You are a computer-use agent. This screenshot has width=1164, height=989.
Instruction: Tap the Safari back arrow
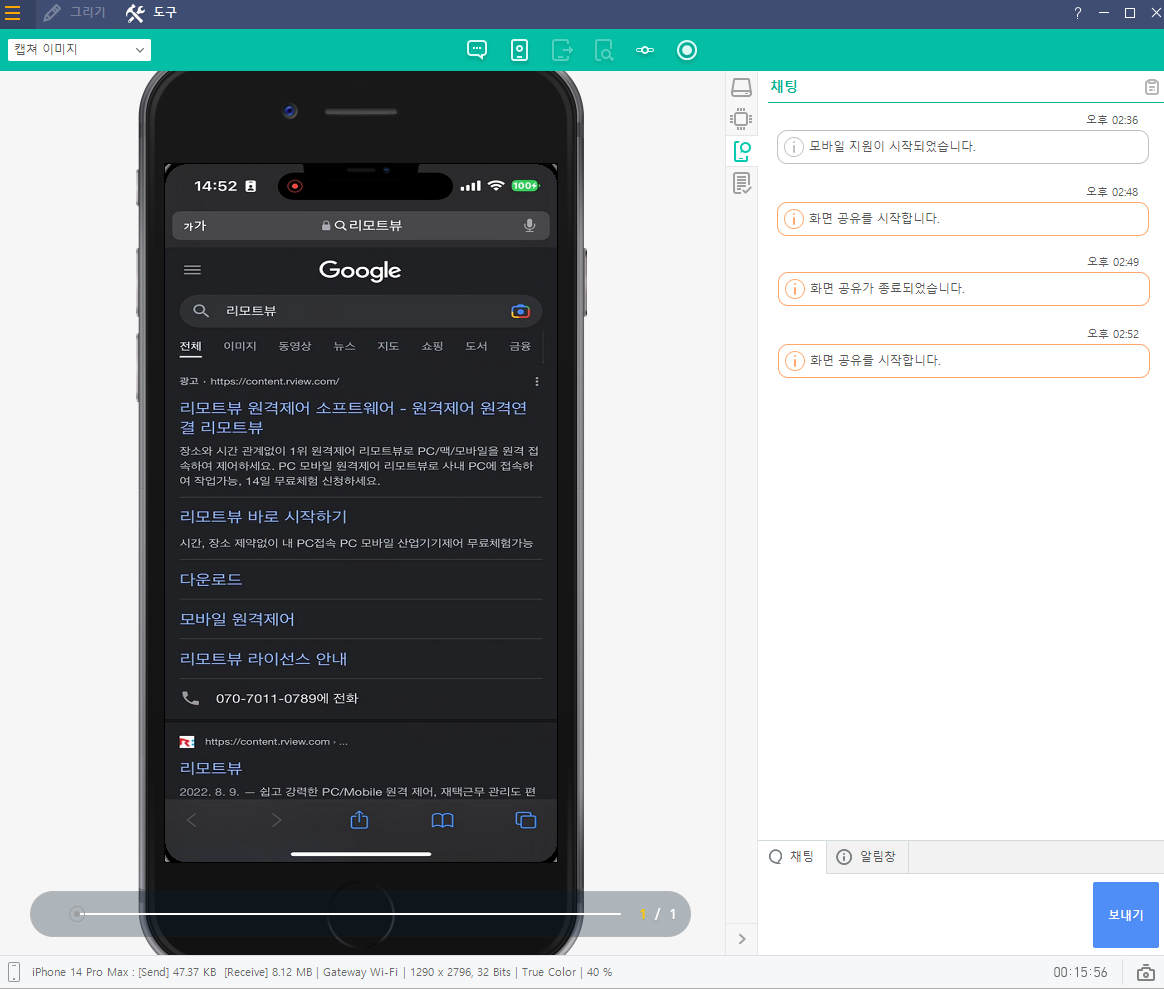(x=192, y=820)
